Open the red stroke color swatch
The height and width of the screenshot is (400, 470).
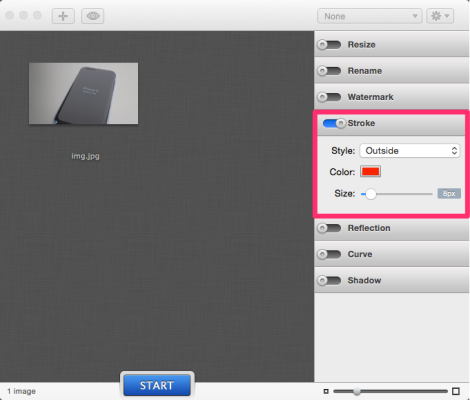370,172
